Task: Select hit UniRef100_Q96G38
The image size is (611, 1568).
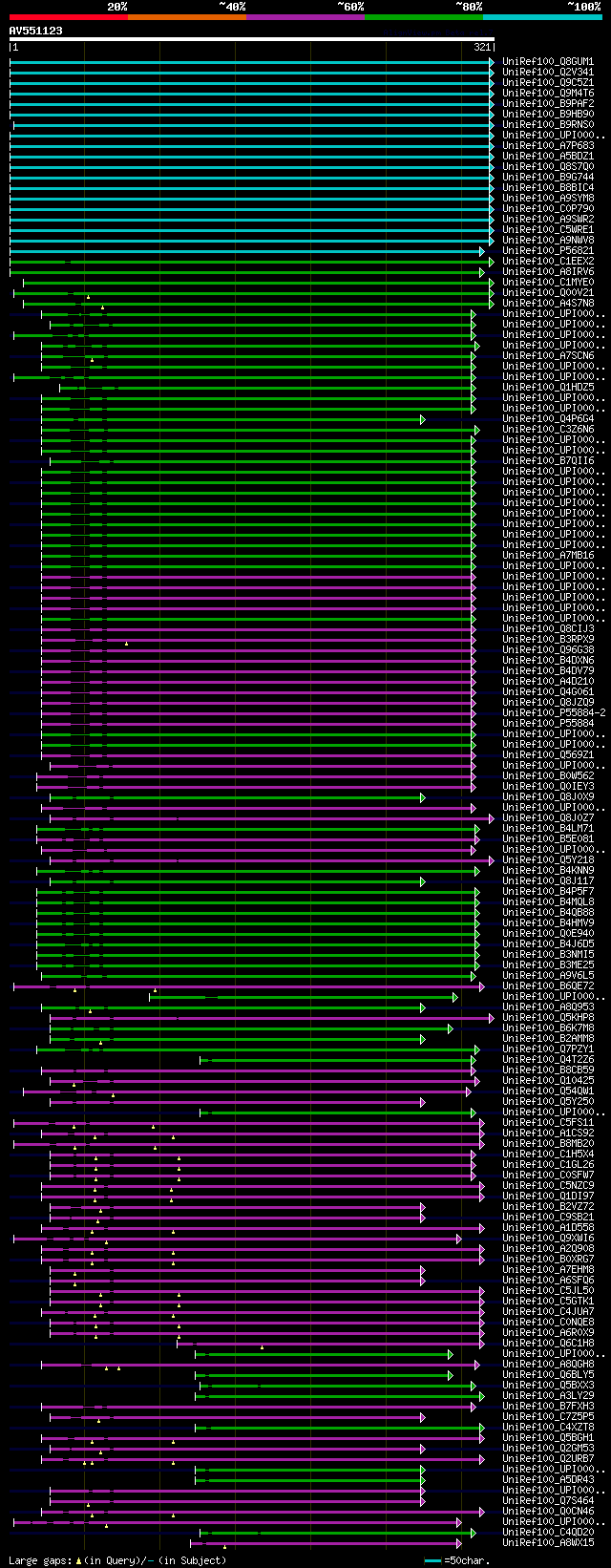Action: tap(548, 650)
